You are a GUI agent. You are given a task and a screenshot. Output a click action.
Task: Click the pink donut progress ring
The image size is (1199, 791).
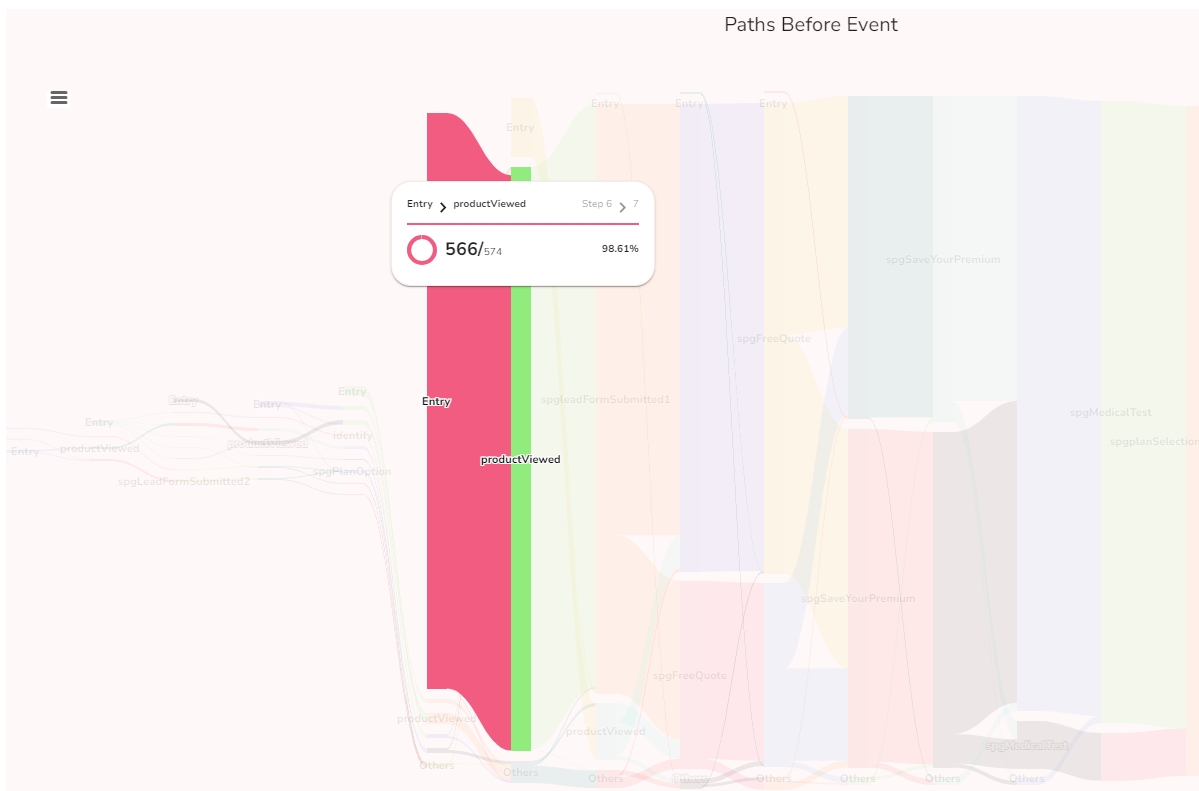click(422, 250)
